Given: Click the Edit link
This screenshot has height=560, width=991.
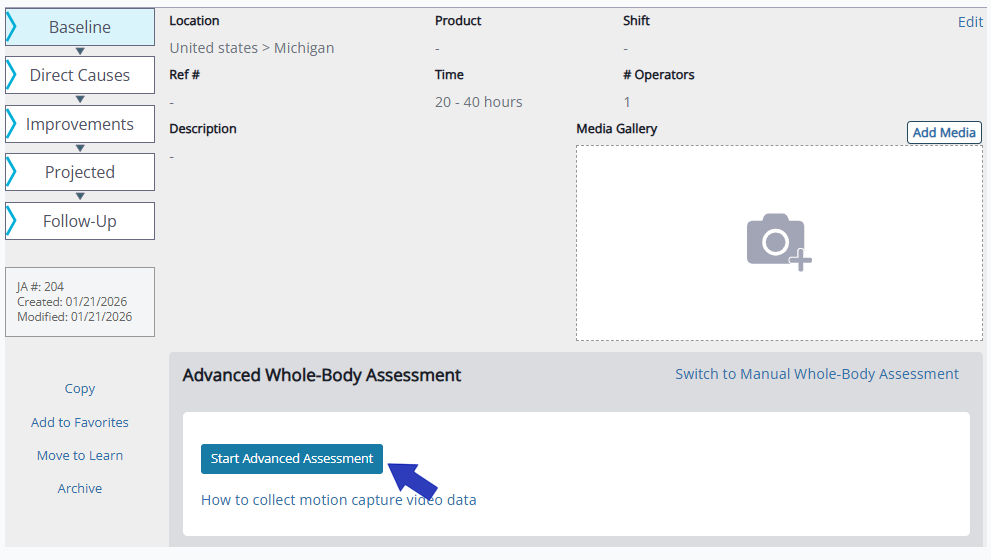Looking at the screenshot, I should 969,22.
